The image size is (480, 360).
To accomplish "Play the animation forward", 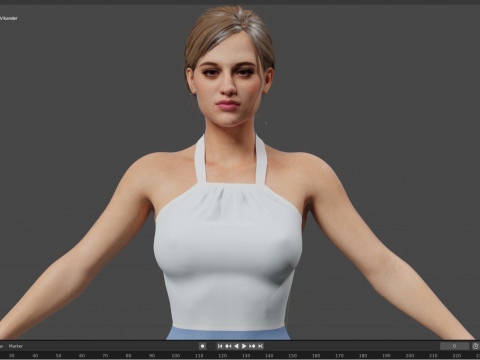I will click(x=244, y=346).
